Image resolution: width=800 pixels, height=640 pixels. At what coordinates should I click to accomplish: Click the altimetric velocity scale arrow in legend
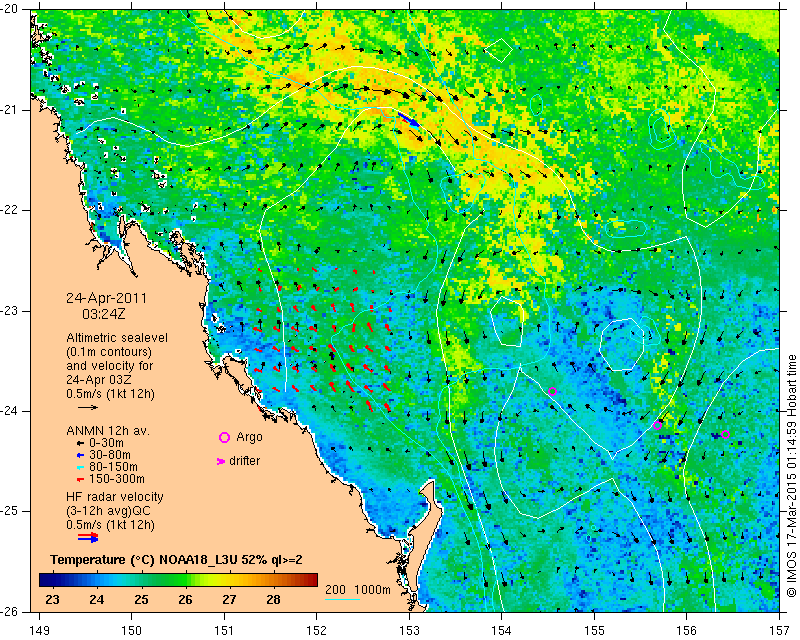(x=88, y=407)
